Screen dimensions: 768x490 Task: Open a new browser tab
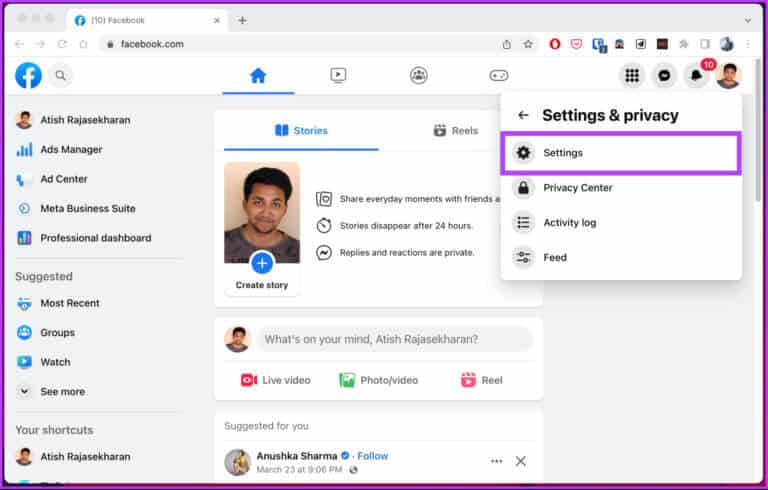[242, 20]
